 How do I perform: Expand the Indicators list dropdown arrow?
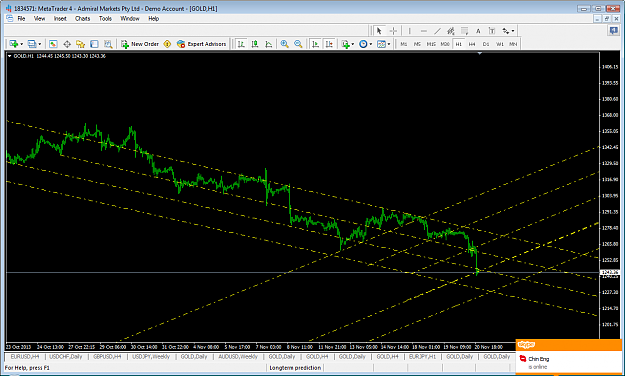point(353,44)
